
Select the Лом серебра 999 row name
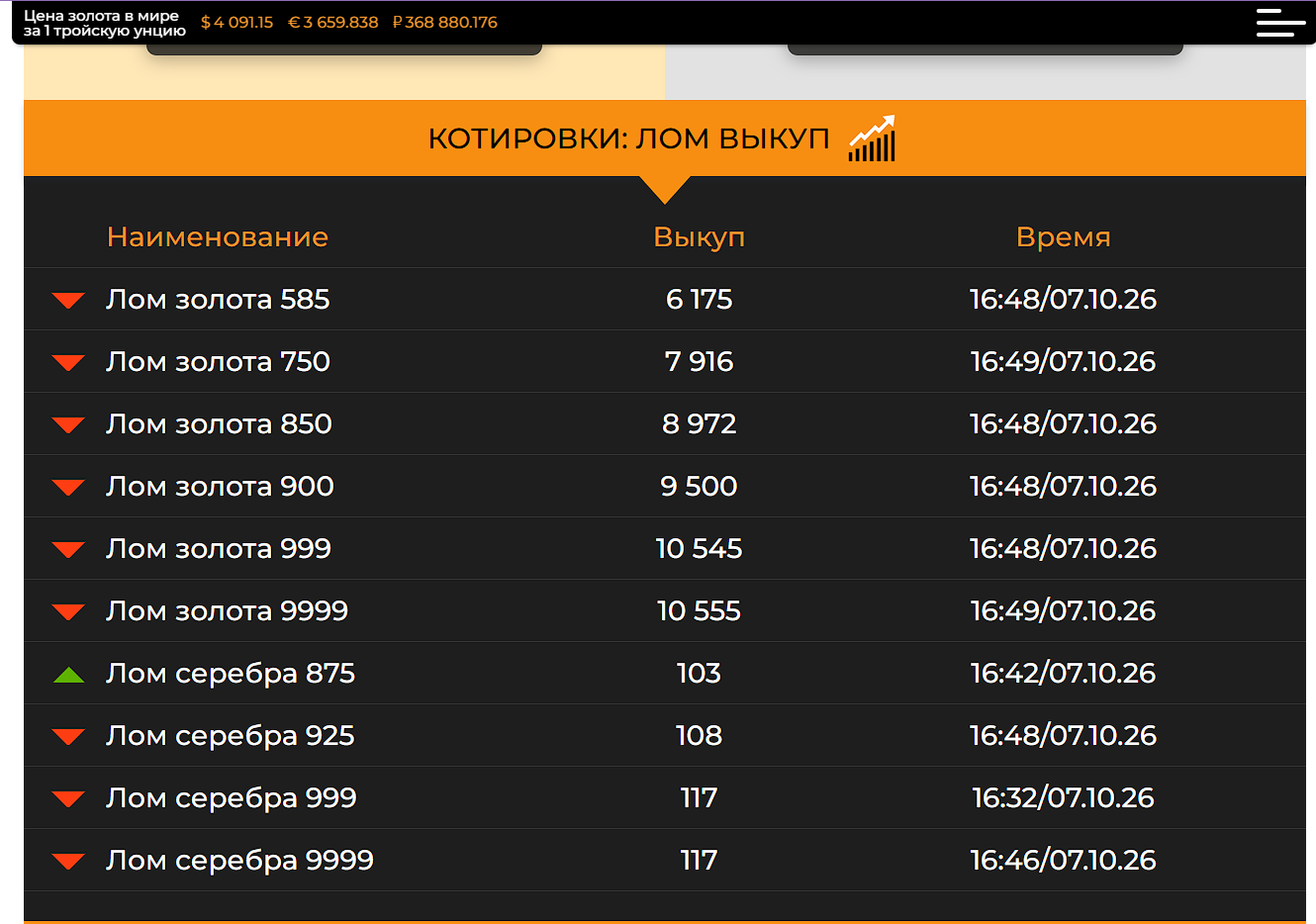tap(232, 798)
